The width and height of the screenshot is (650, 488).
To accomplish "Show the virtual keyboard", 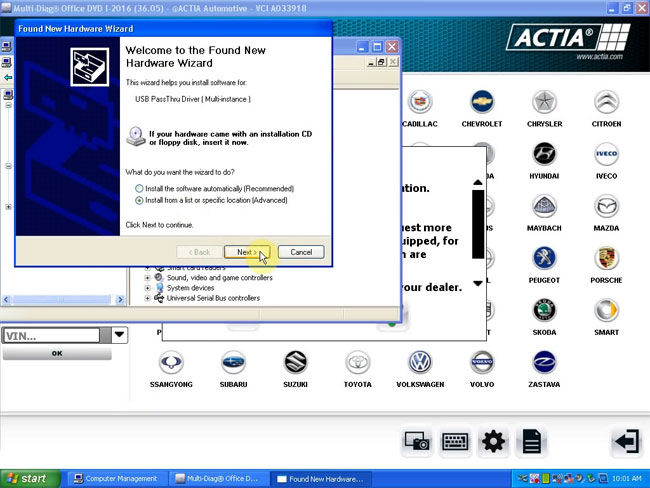I will (455, 441).
